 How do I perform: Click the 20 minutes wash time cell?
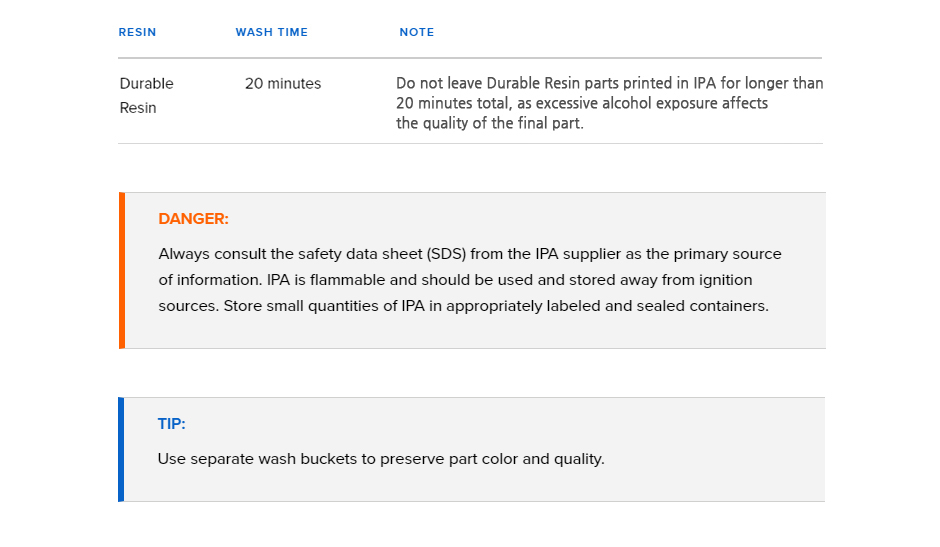(283, 83)
